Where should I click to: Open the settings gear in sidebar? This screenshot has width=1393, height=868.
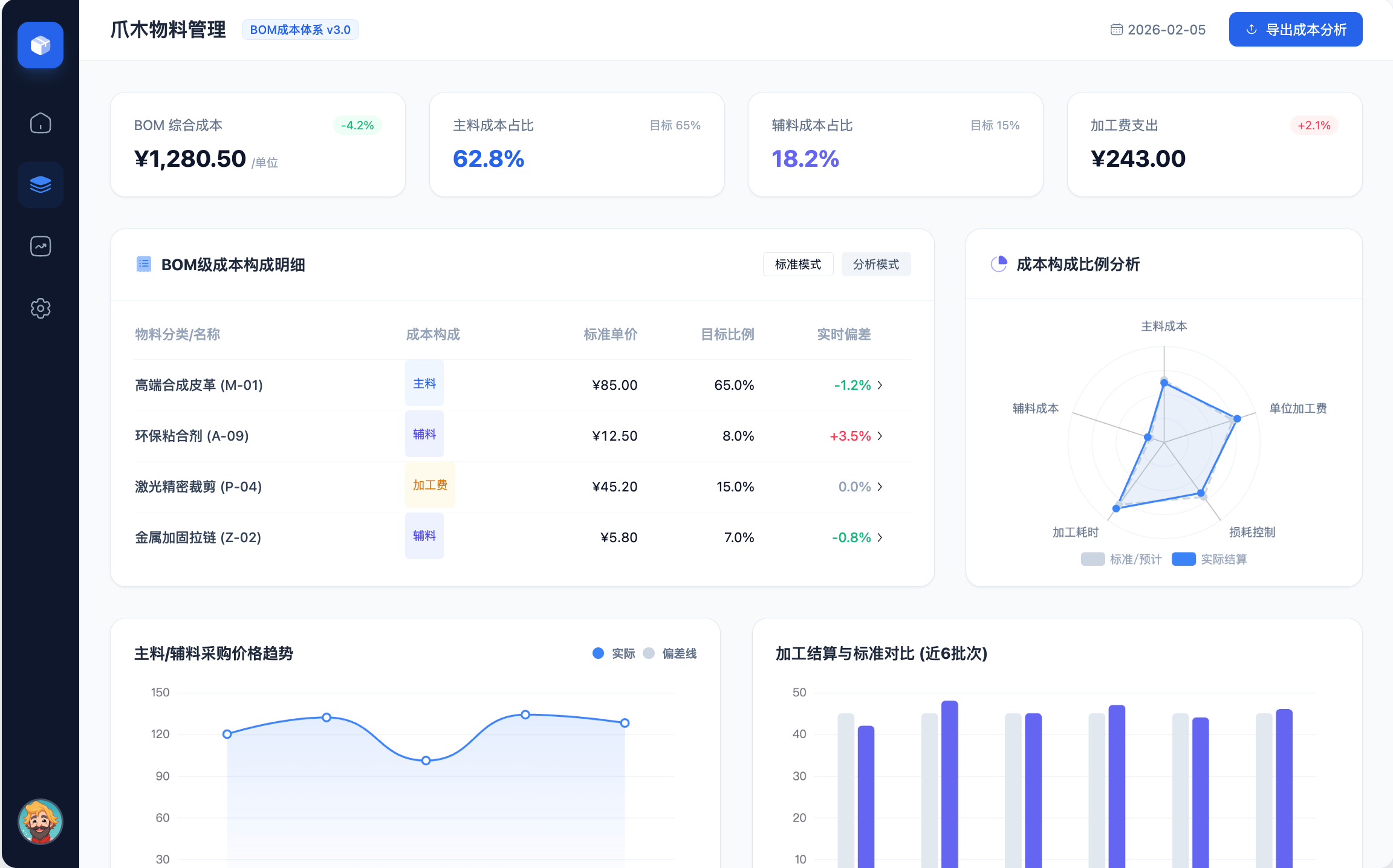[x=41, y=308]
